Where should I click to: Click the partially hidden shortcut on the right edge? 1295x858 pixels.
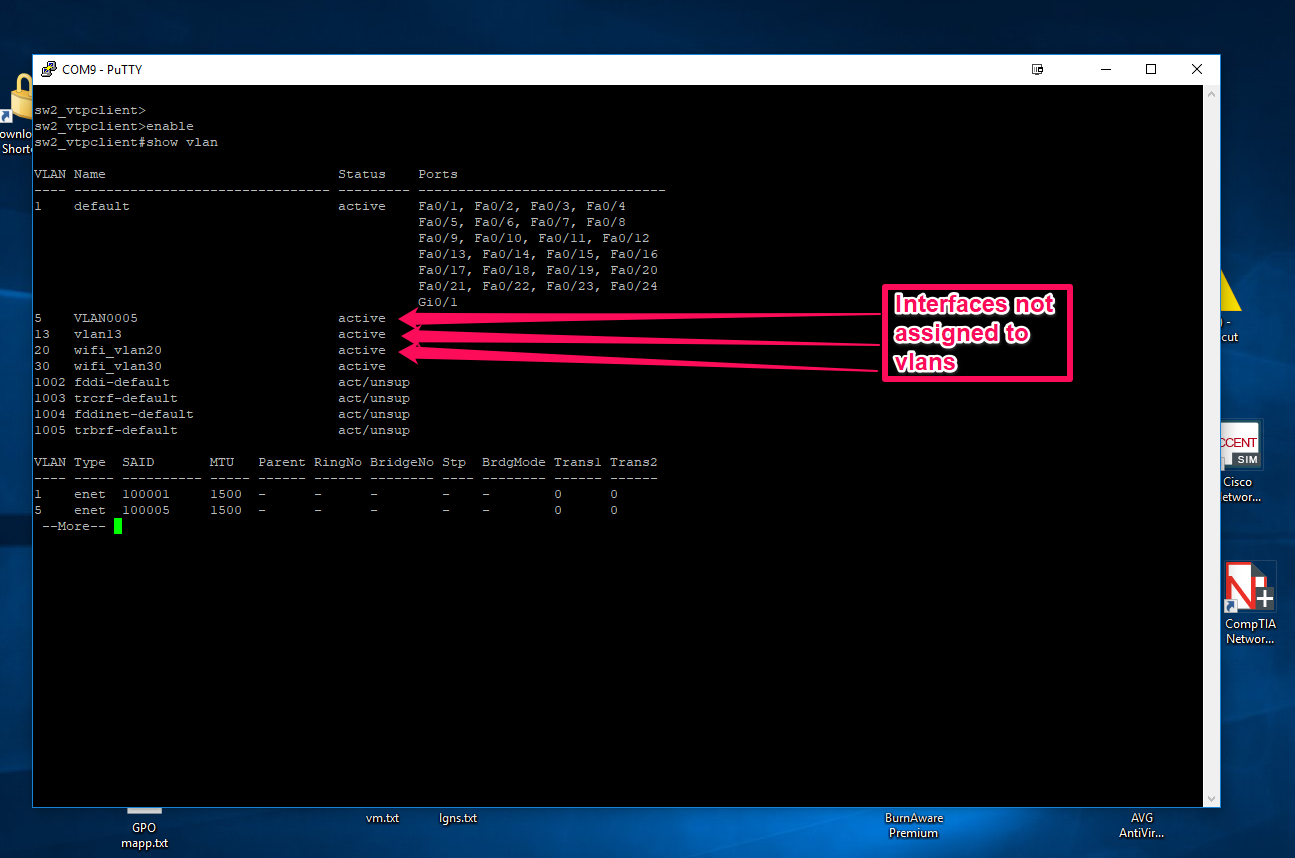point(1228,325)
